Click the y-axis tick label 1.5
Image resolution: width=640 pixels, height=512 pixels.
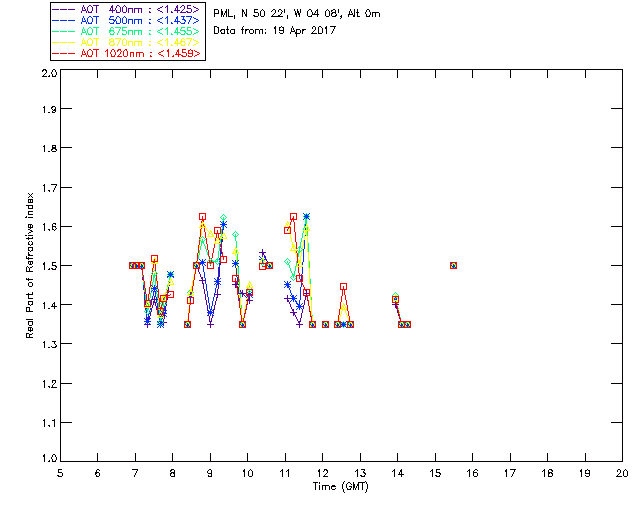pyautogui.click(x=49, y=266)
